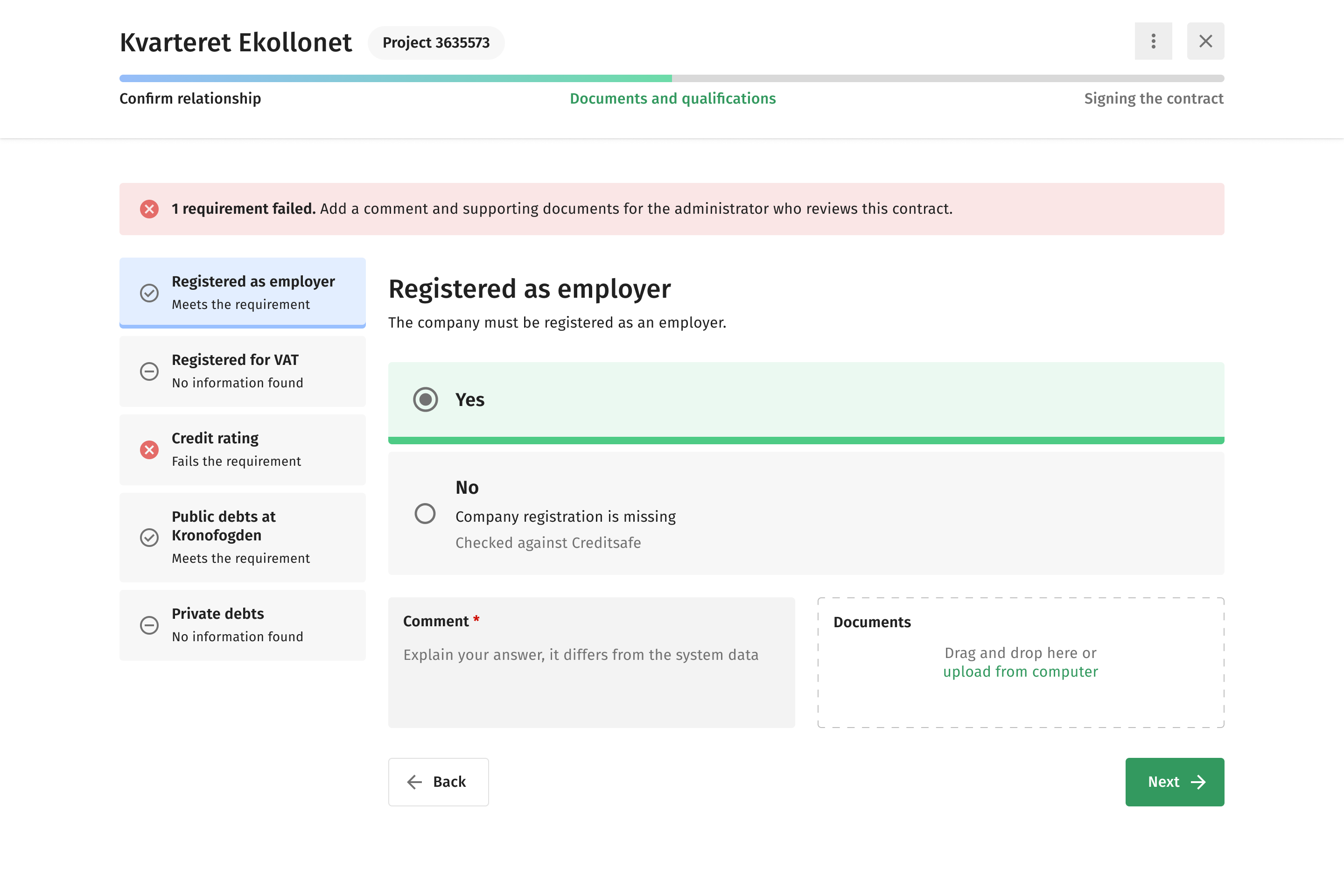Open the Registered as employer requirement

242,293
